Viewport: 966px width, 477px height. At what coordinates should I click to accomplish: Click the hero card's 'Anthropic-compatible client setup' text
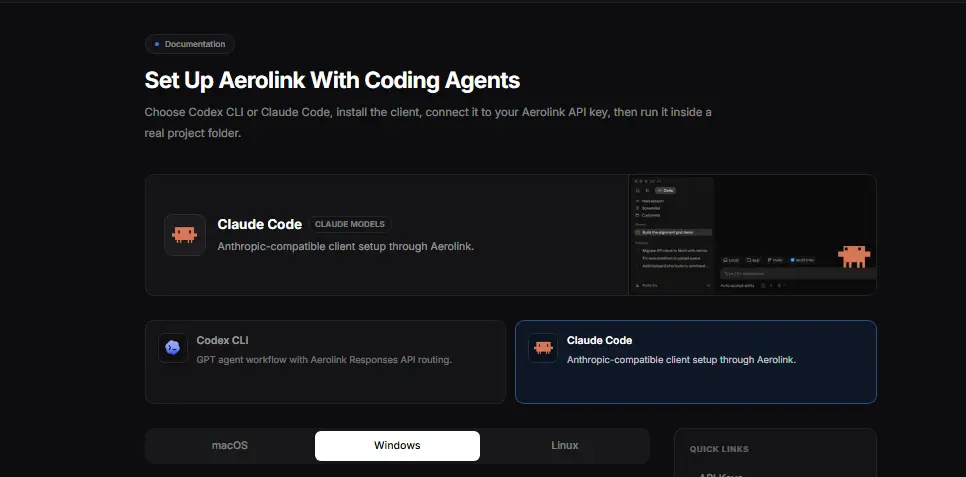[x=346, y=247]
